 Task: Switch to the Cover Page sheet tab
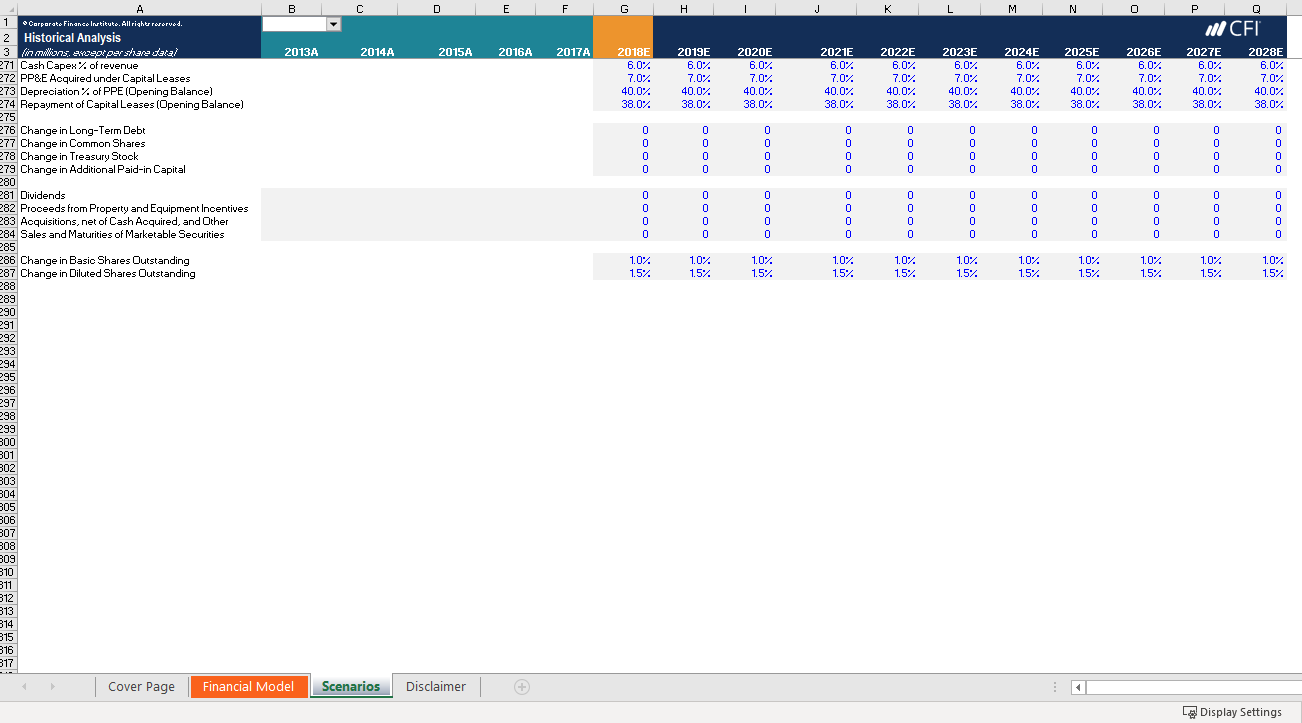141,686
